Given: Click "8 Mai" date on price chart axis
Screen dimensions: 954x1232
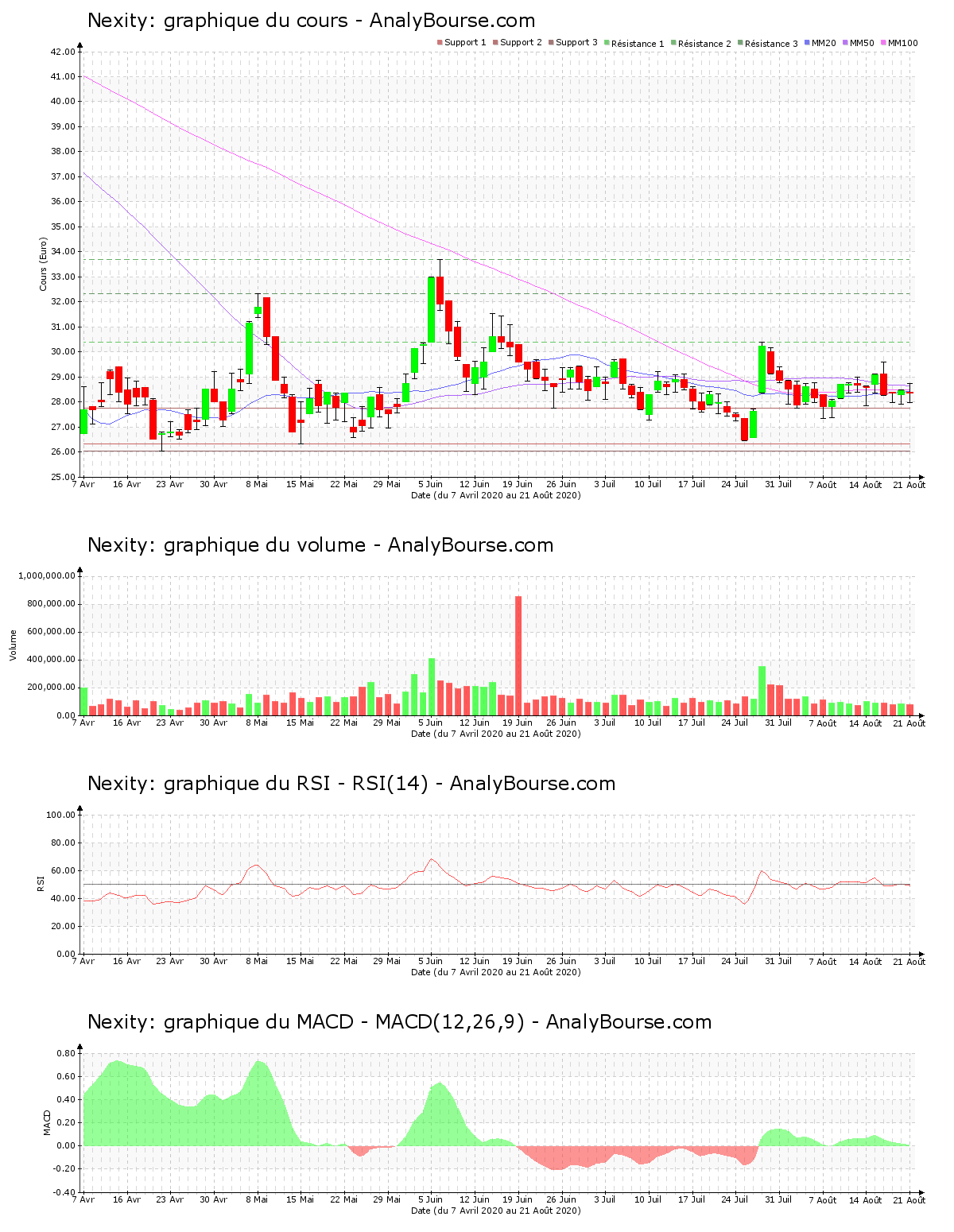Looking at the screenshot, I should pyautogui.click(x=257, y=484).
